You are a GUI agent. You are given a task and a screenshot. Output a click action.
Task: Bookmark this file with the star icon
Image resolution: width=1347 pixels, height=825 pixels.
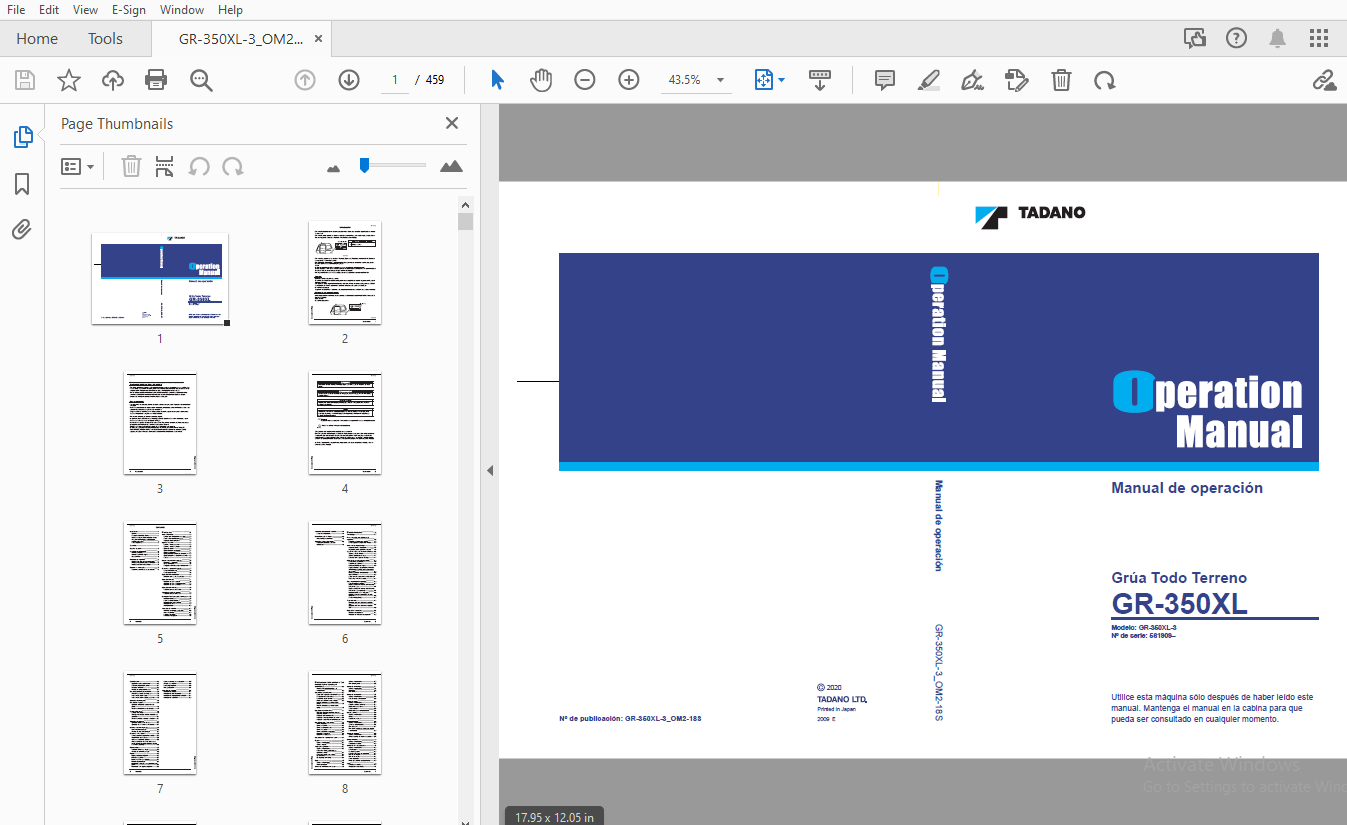[x=68, y=80]
